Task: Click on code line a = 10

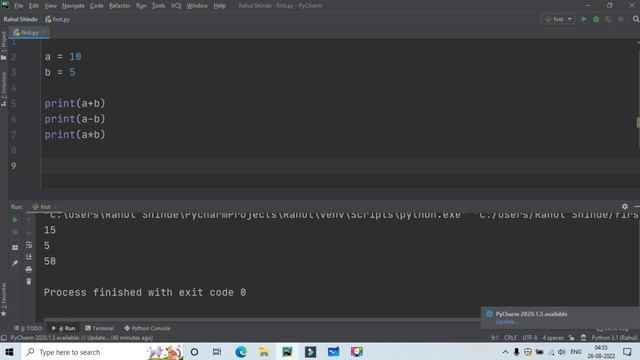Action: click(x=63, y=57)
